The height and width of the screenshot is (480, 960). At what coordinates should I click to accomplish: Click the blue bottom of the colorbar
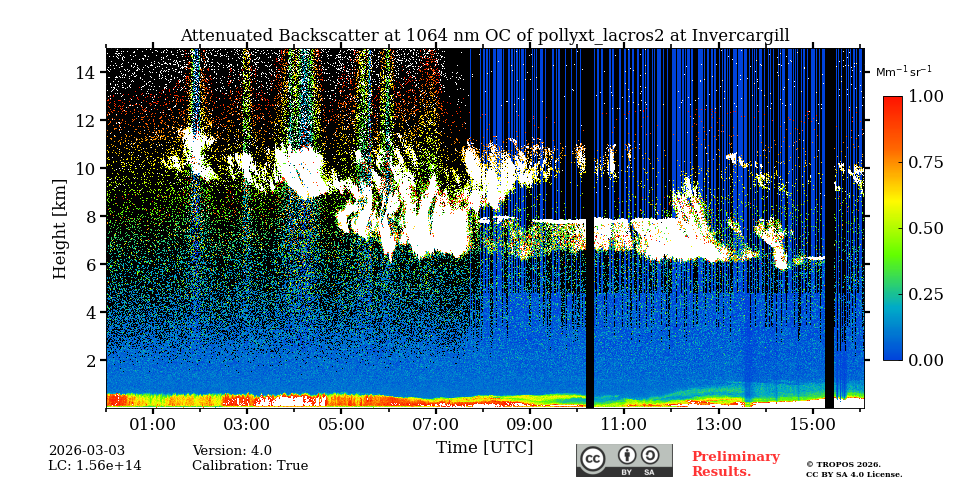(x=892, y=352)
